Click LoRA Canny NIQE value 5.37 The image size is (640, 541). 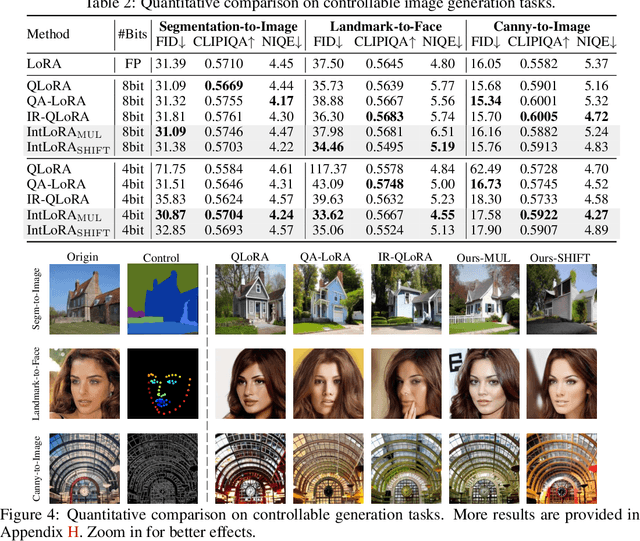(x=596, y=64)
